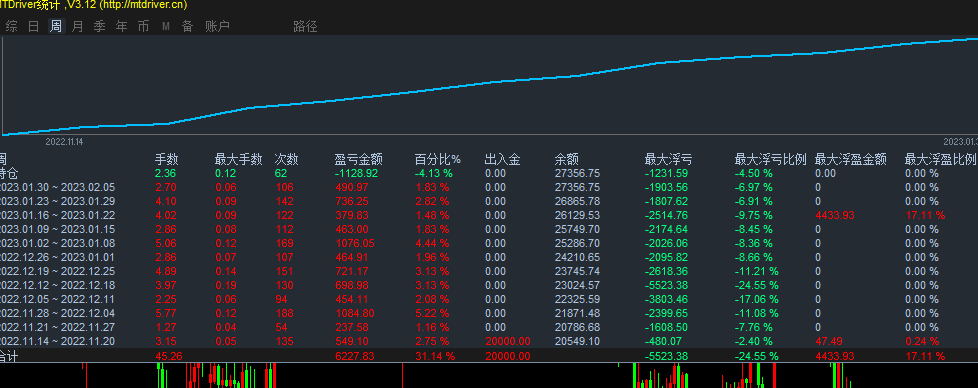Select the 2023.01.16 ~ 2023.01.22 week row

(x=489, y=215)
